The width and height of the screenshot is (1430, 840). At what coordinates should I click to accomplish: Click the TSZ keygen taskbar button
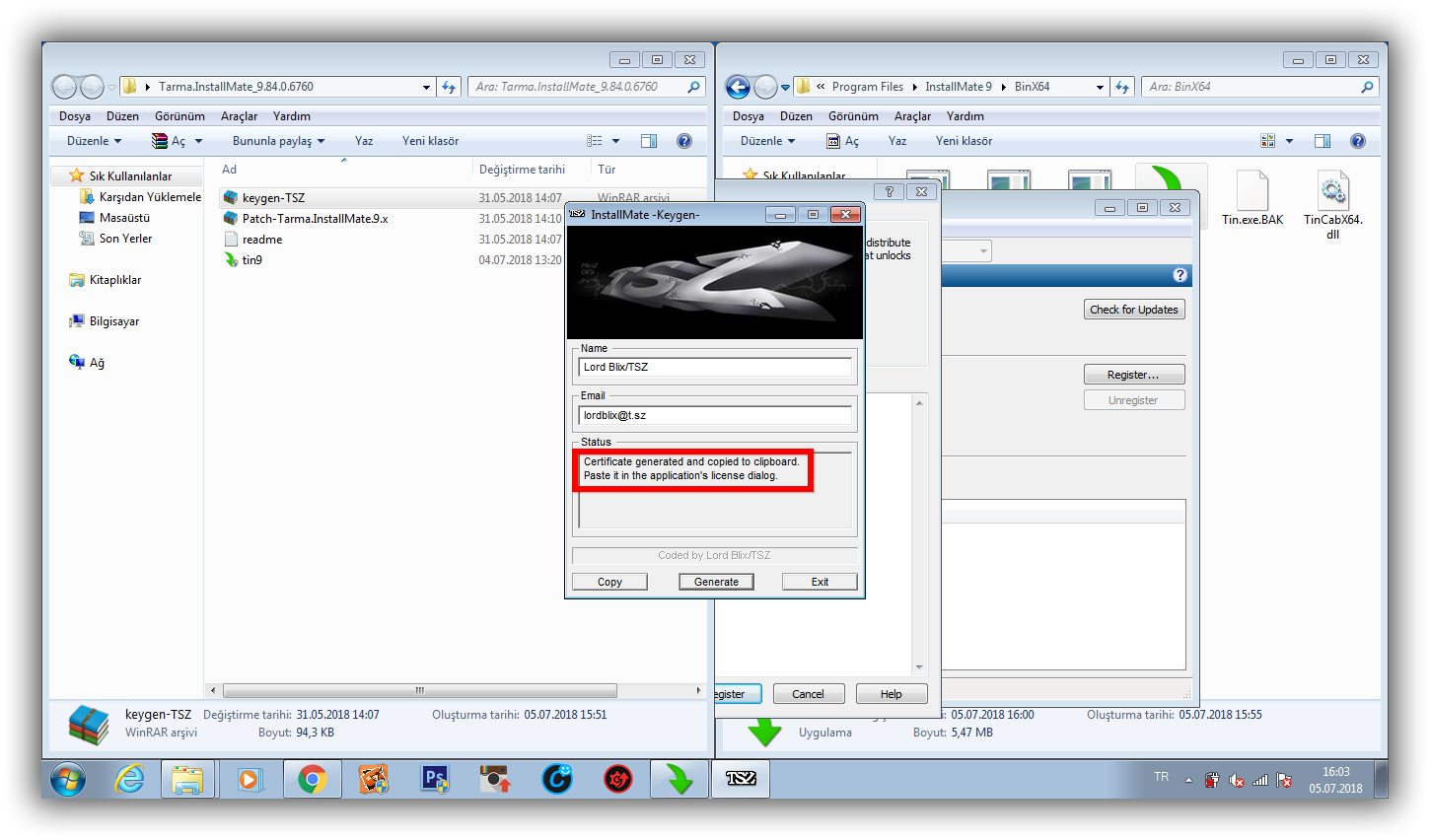[741, 779]
